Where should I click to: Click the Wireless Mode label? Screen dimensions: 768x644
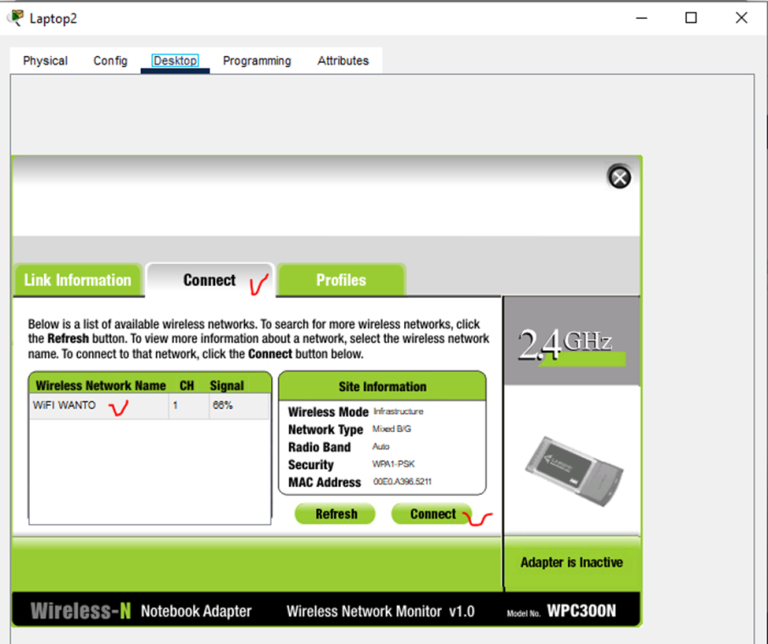[x=328, y=412]
